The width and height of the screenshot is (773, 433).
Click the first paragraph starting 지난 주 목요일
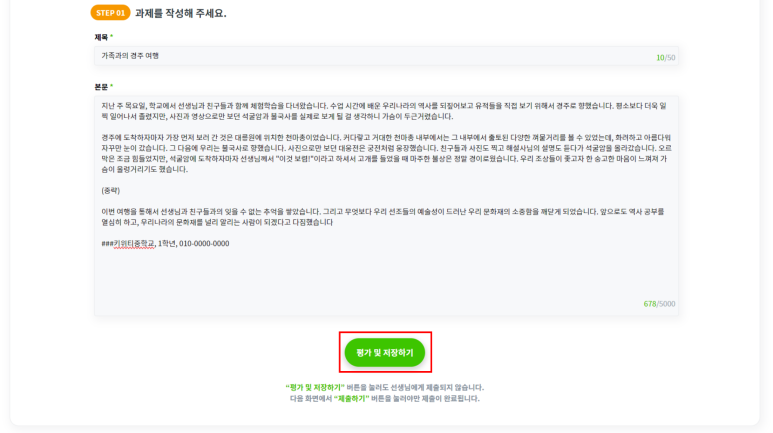click(384, 111)
